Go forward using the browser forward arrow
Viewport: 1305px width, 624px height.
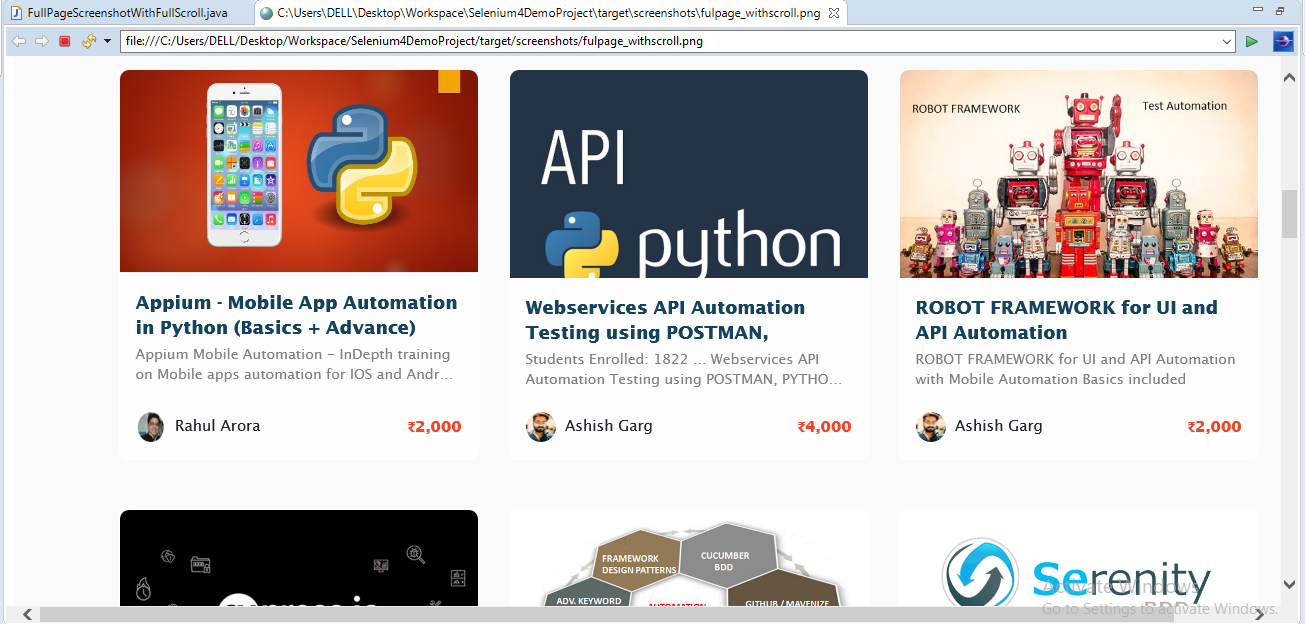pyautogui.click(x=42, y=41)
